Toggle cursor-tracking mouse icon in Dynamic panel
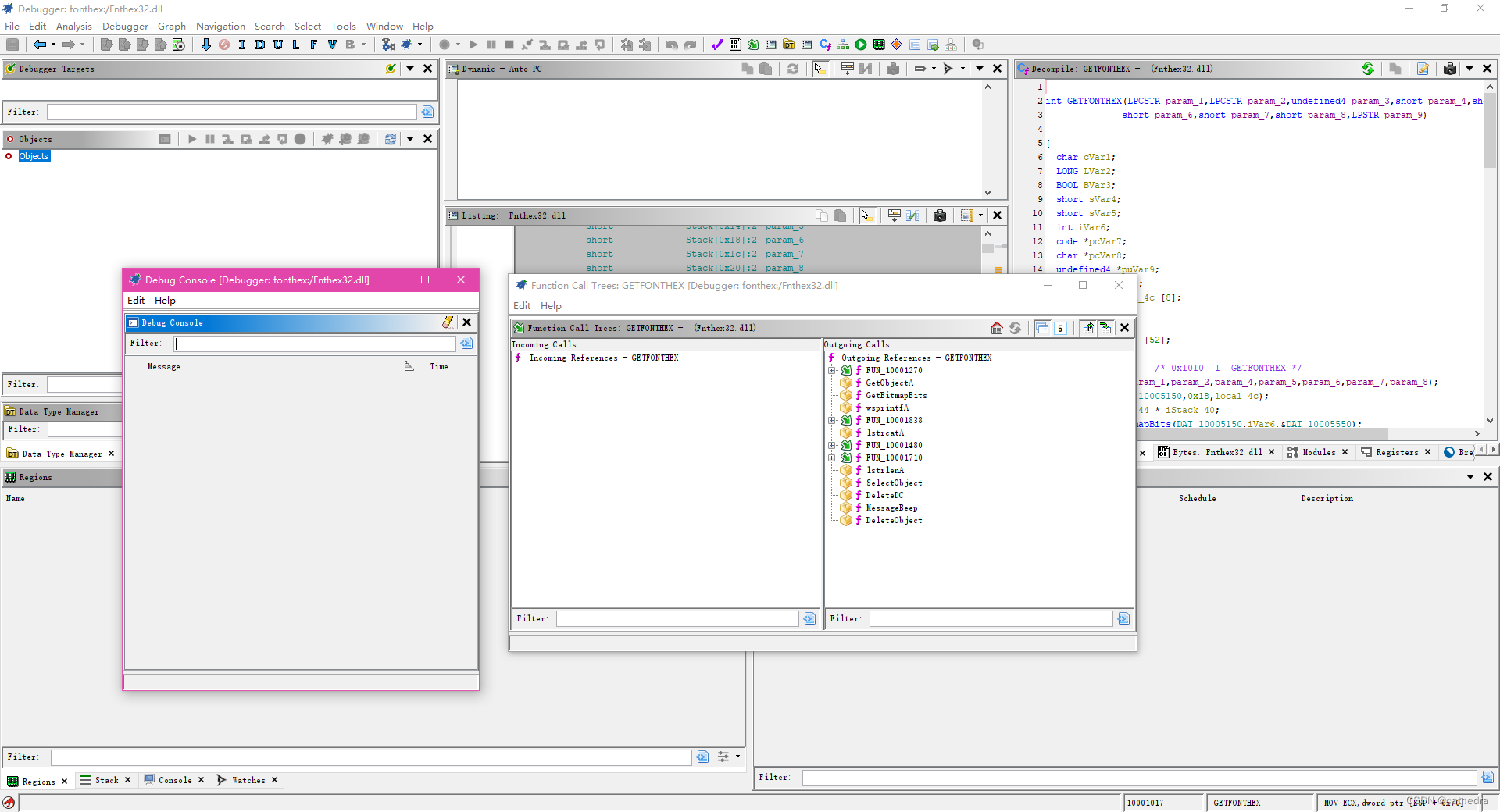 click(820, 69)
